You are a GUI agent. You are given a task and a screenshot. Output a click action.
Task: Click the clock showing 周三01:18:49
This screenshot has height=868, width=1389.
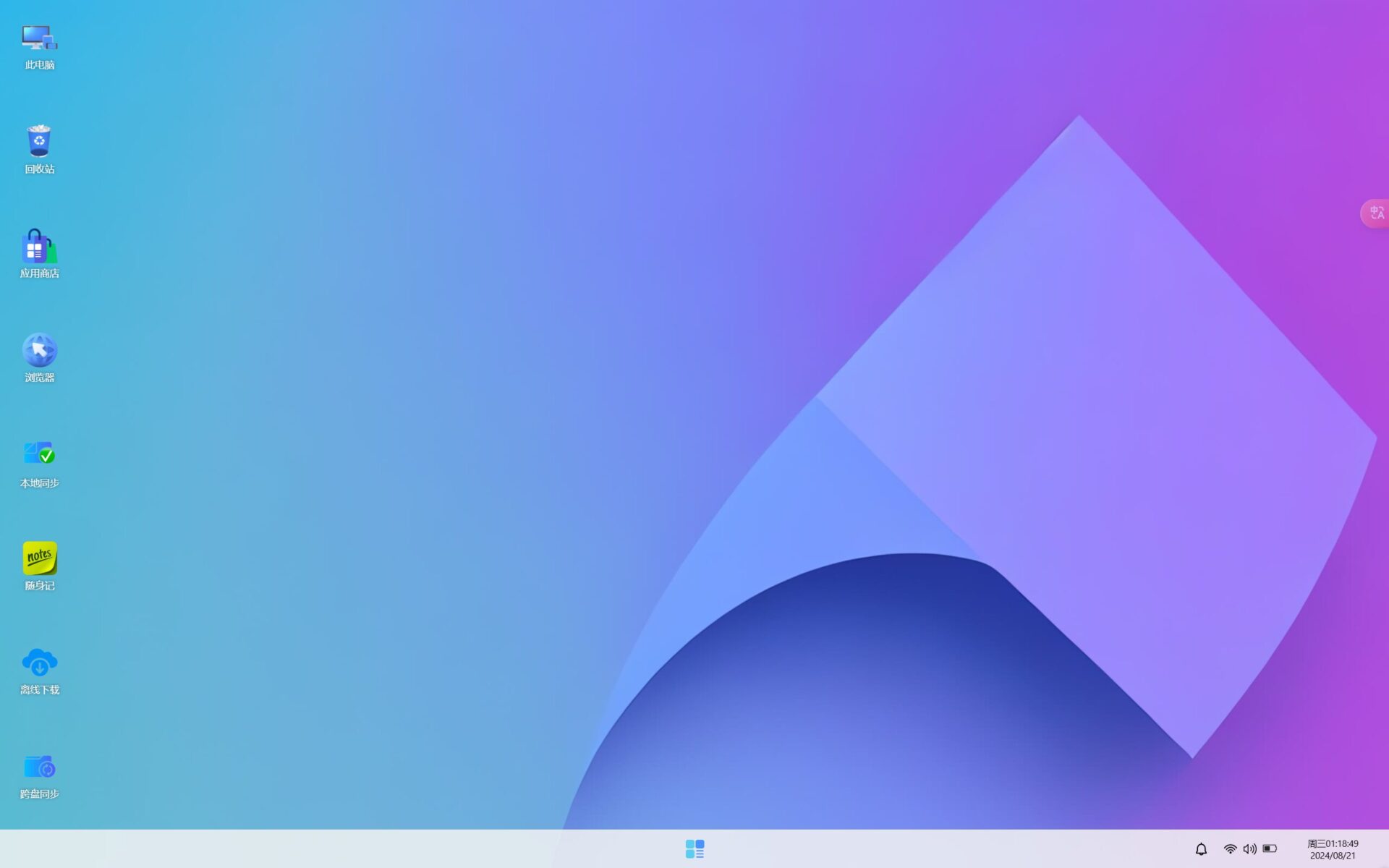[x=1333, y=843]
